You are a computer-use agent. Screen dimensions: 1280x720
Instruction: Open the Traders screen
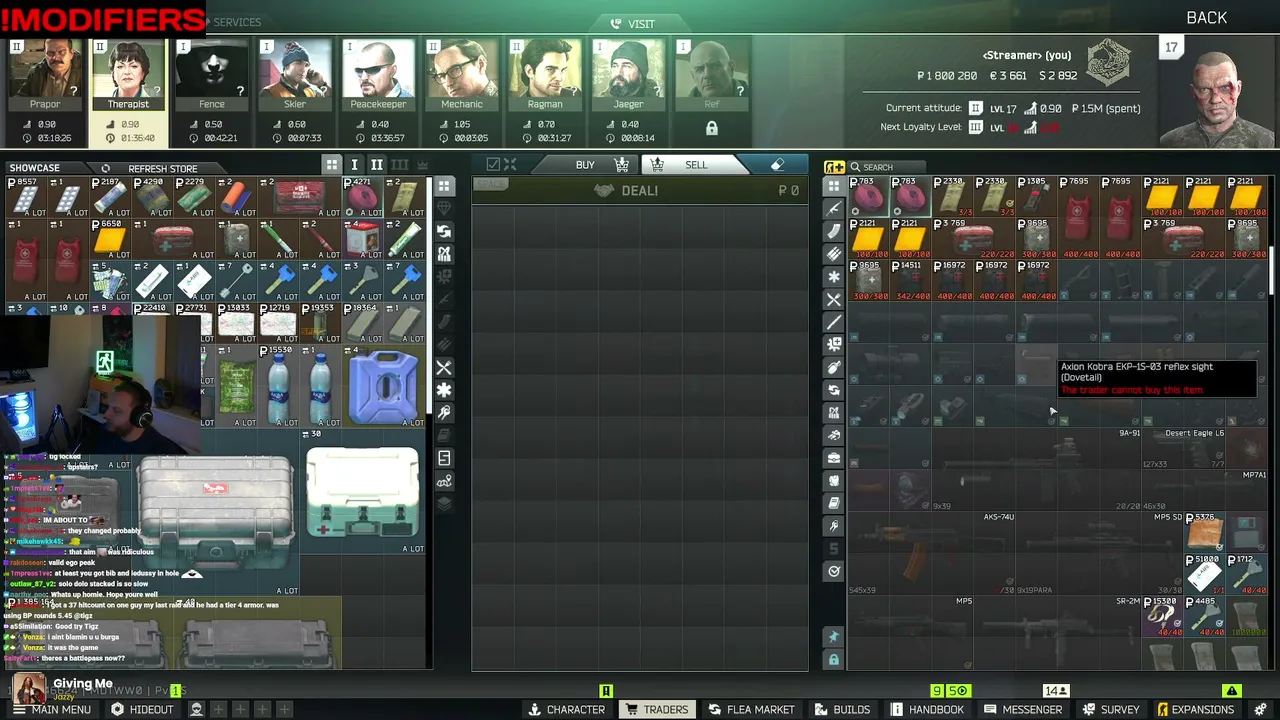pos(657,709)
